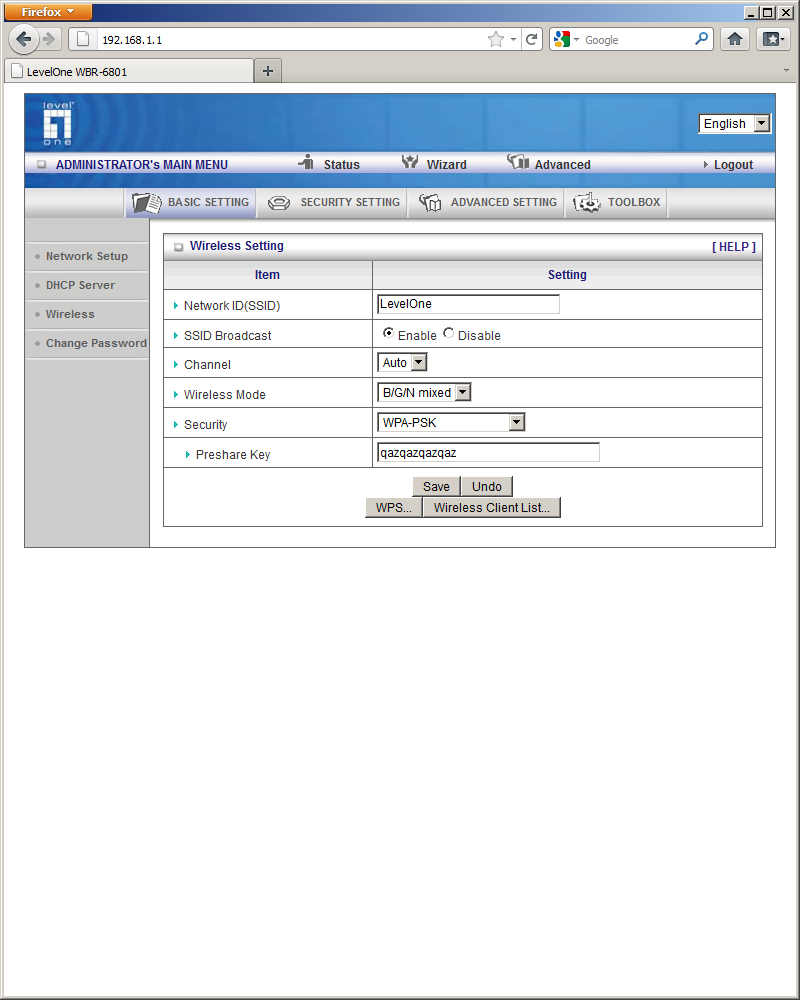The image size is (800, 1000).
Task: Click the Undo button
Action: coord(487,487)
